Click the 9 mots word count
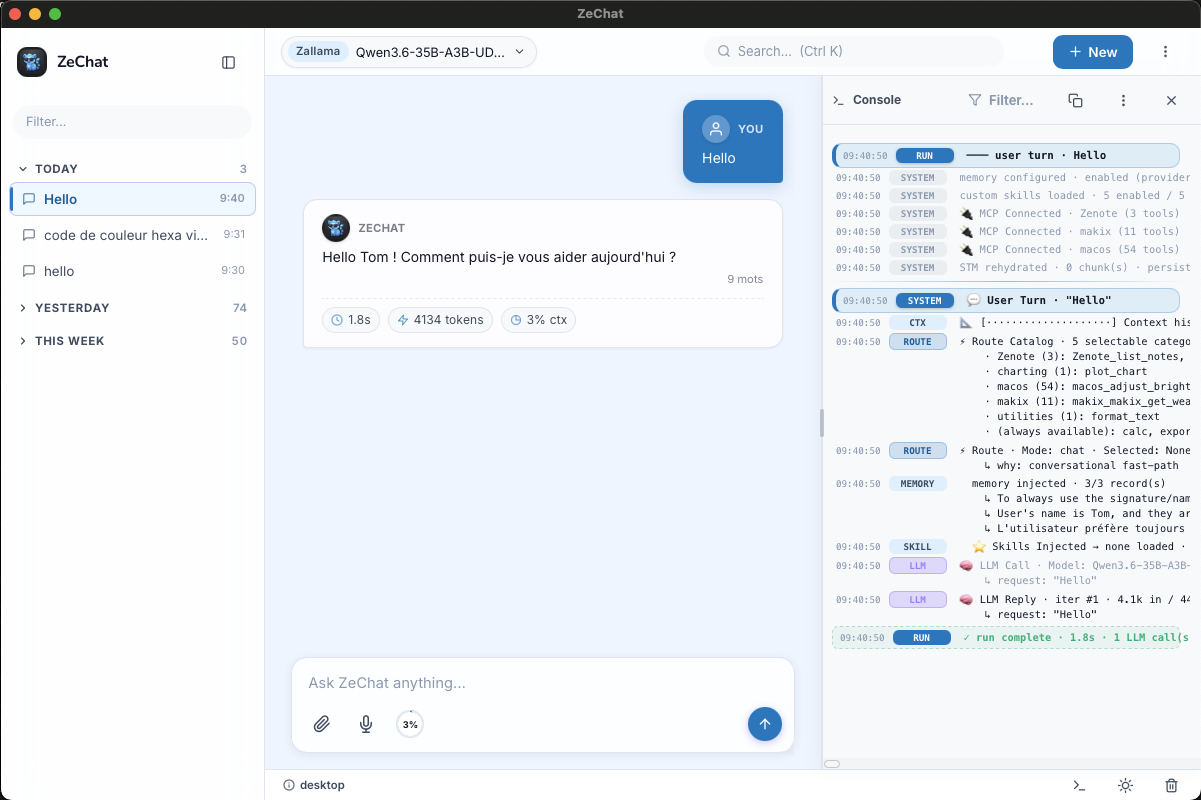This screenshot has width=1201, height=800. [x=745, y=279]
